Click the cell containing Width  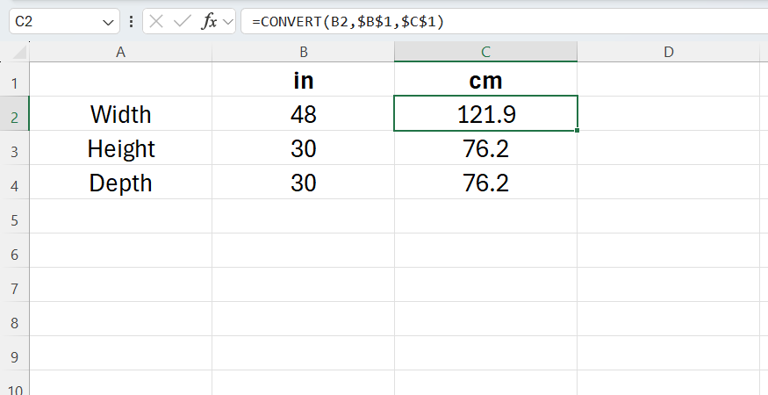120,114
